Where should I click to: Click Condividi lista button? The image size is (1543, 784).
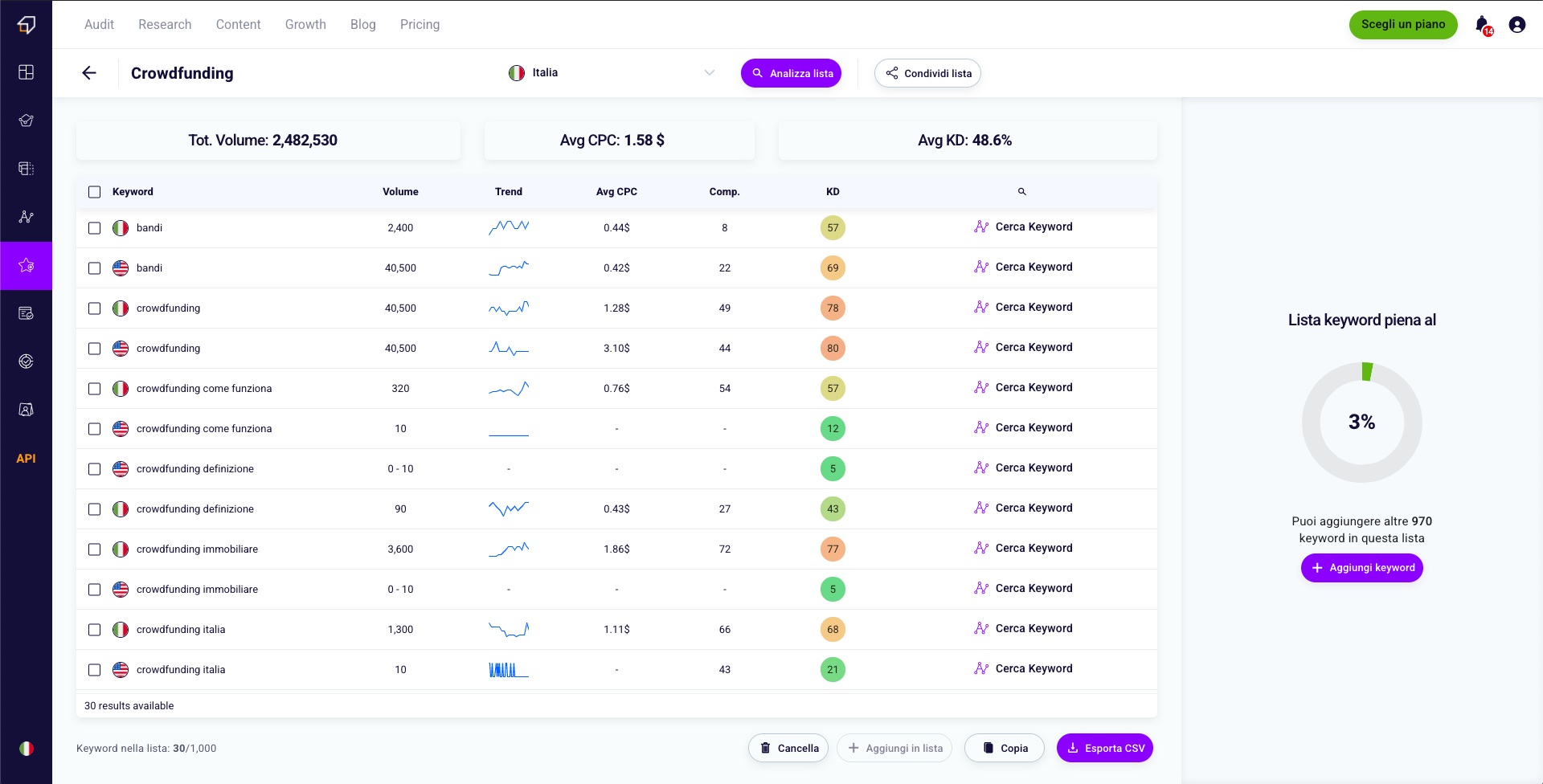(x=927, y=73)
